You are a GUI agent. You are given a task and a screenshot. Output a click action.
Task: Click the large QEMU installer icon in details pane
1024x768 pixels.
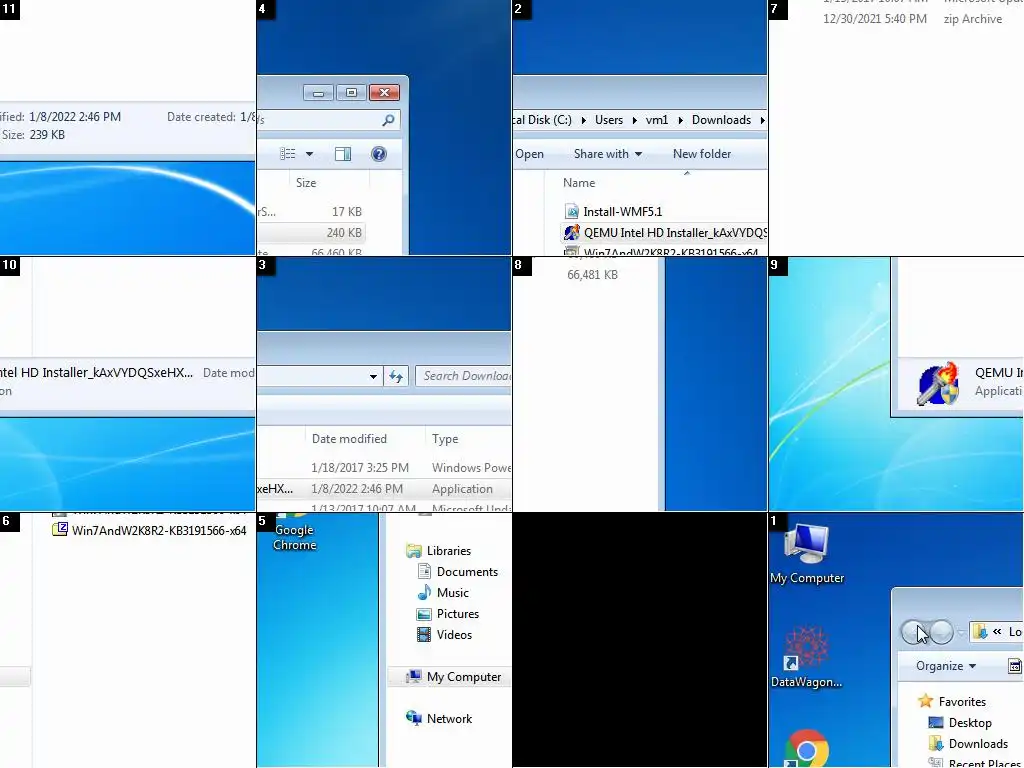point(938,383)
